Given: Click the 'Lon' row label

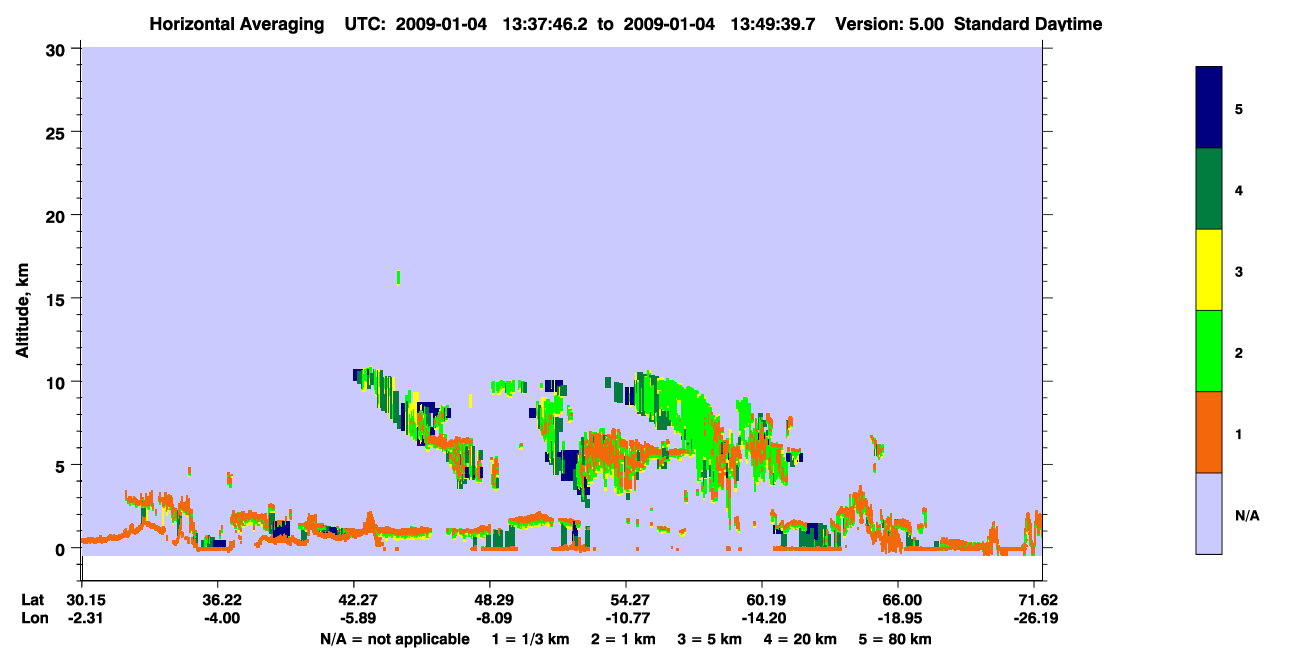Looking at the screenshot, I should (33, 618).
